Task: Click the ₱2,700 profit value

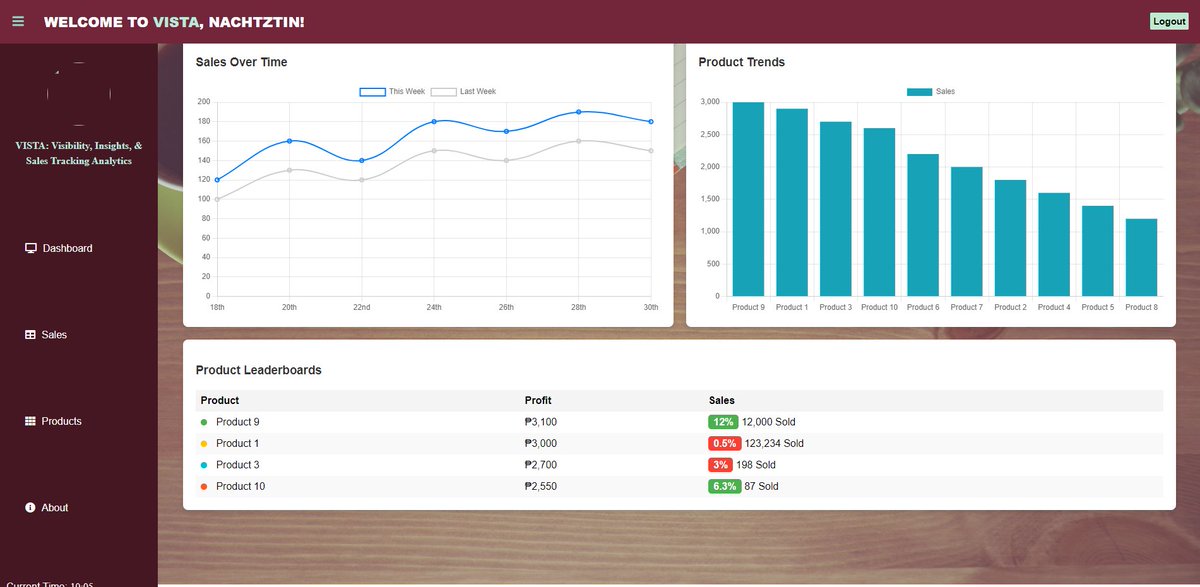Action: click(x=541, y=465)
